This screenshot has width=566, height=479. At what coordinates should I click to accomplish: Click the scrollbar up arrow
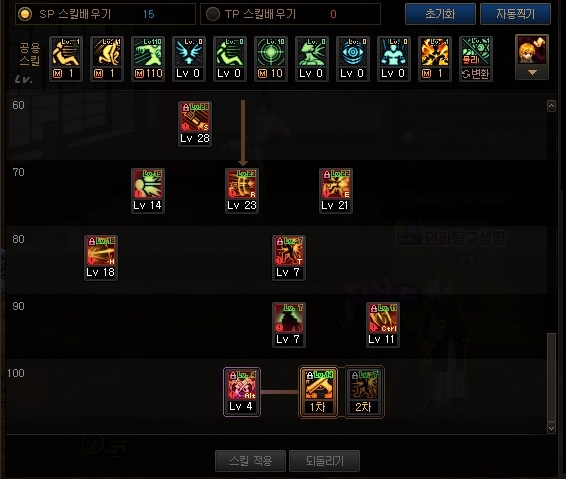click(551, 106)
